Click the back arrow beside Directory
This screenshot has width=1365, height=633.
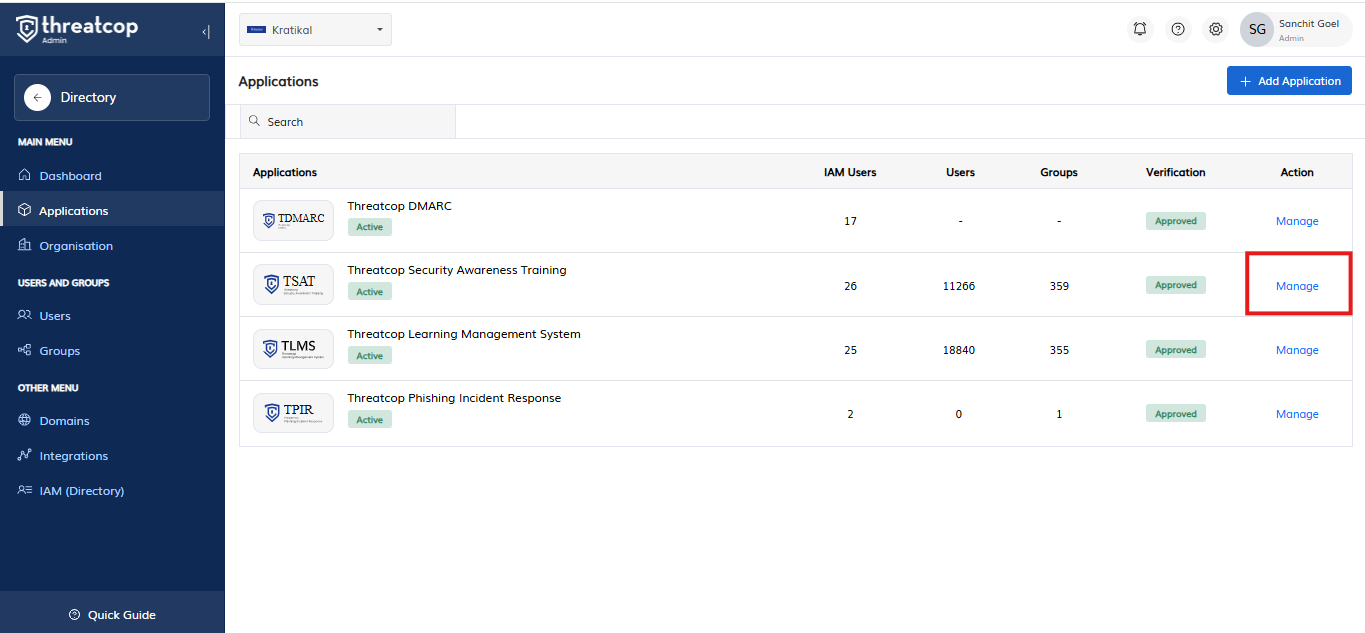point(37,97)
